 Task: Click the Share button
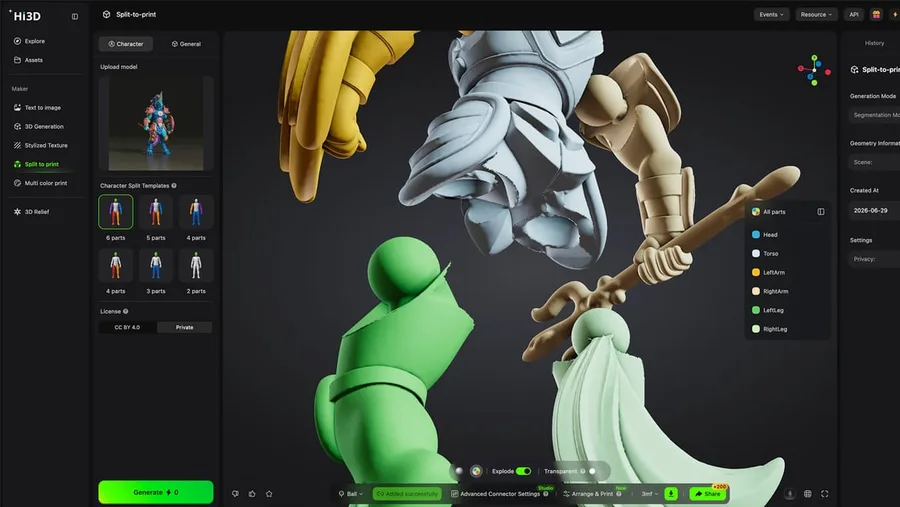(708, 494)
